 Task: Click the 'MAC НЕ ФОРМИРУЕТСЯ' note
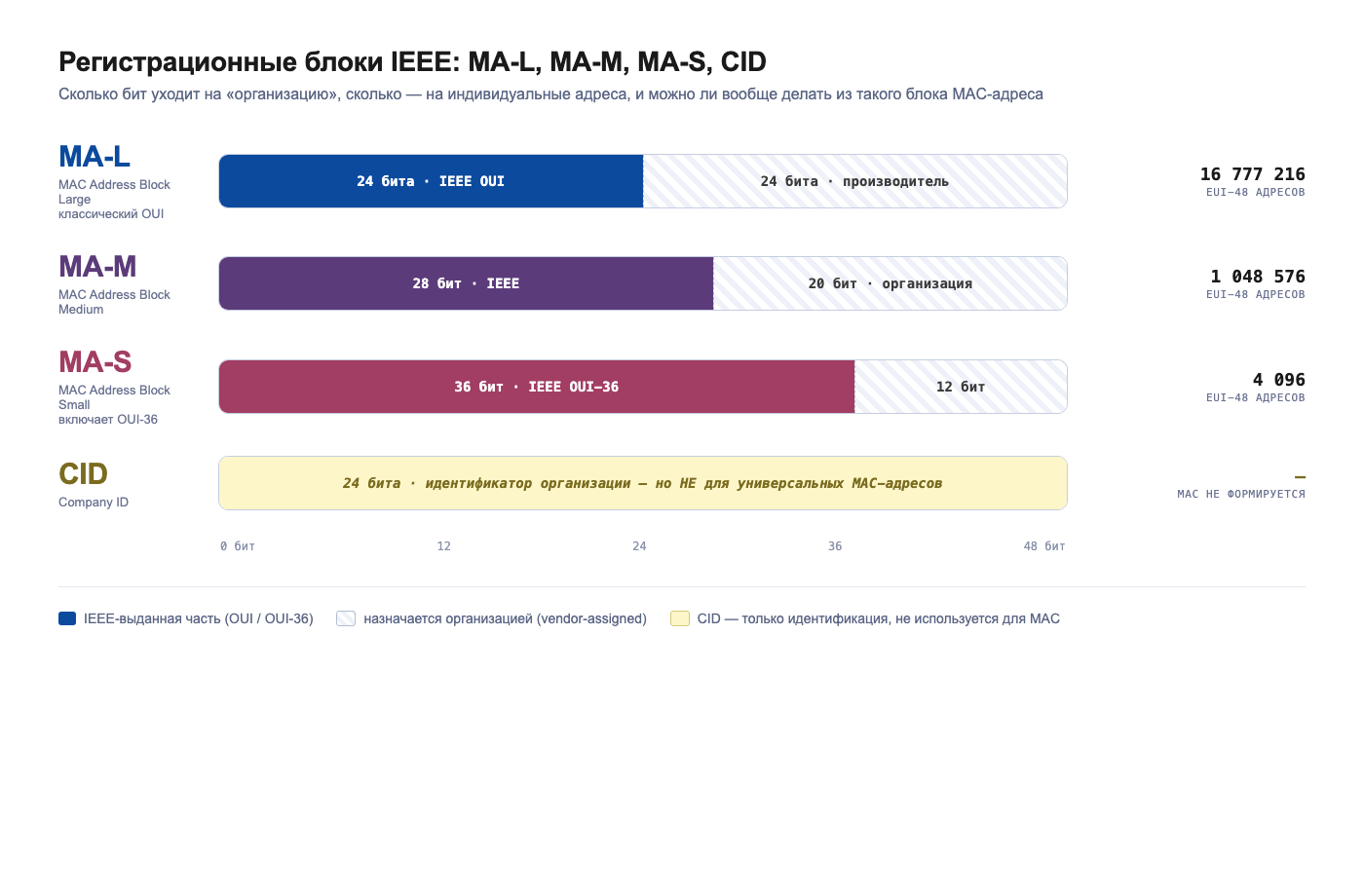coord(1241,494)
